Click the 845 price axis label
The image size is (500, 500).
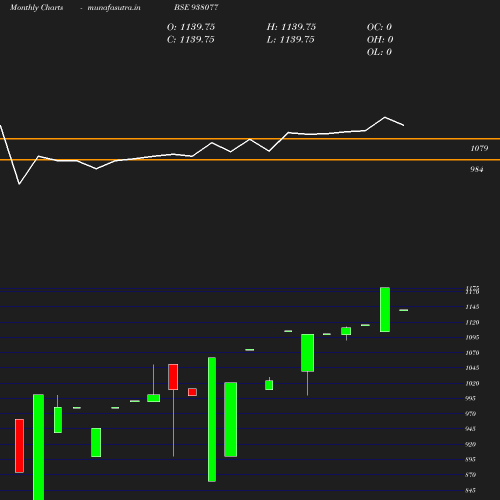coord(470,490)
